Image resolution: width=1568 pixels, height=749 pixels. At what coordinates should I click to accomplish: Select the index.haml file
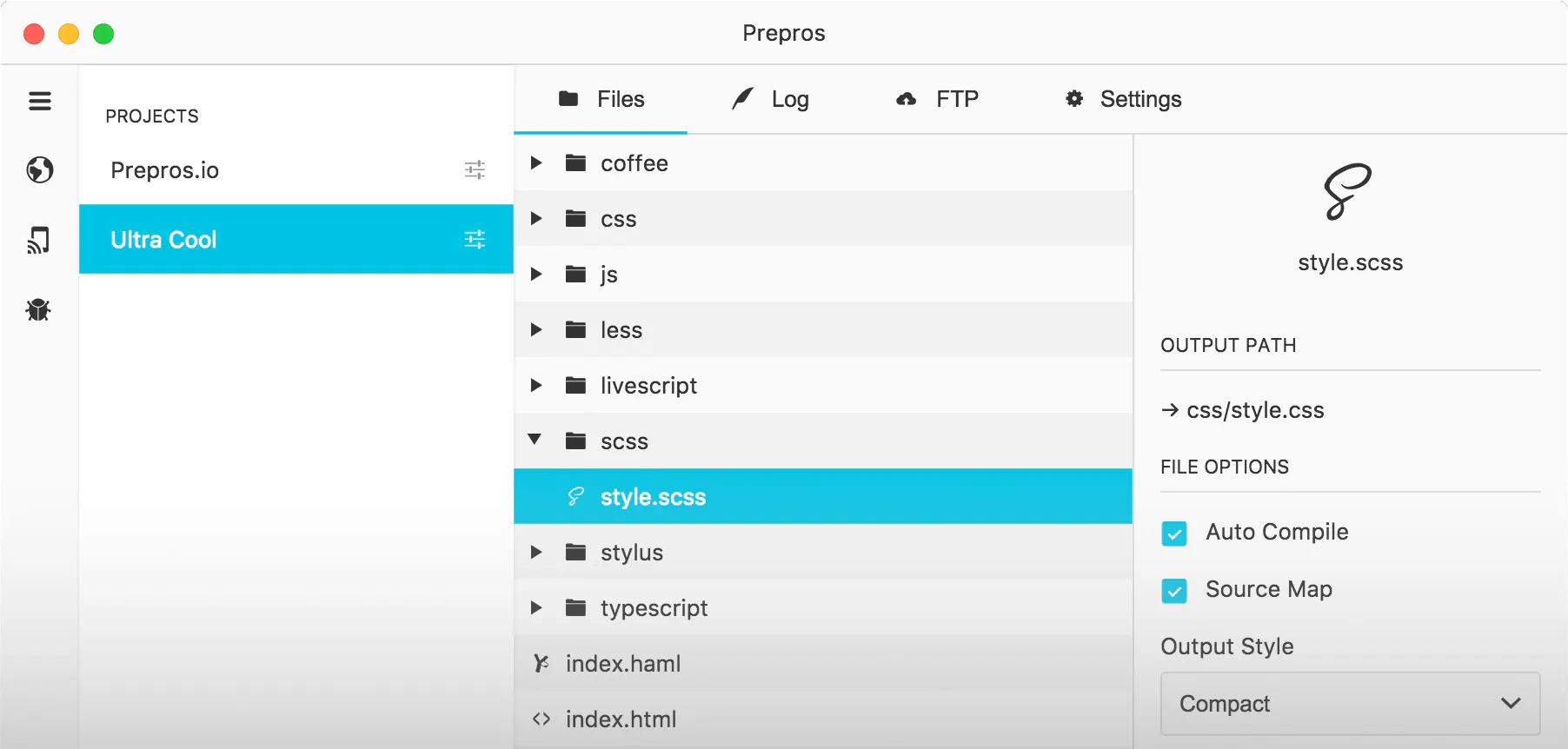point(823,663)
